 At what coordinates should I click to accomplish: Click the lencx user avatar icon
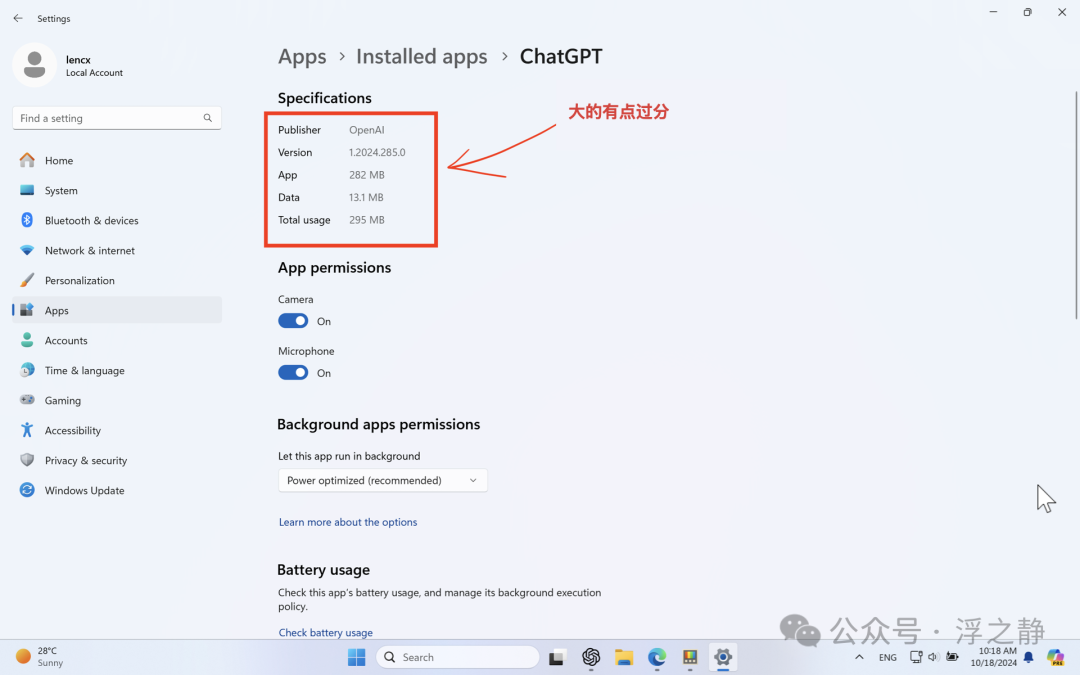point(34,65)
